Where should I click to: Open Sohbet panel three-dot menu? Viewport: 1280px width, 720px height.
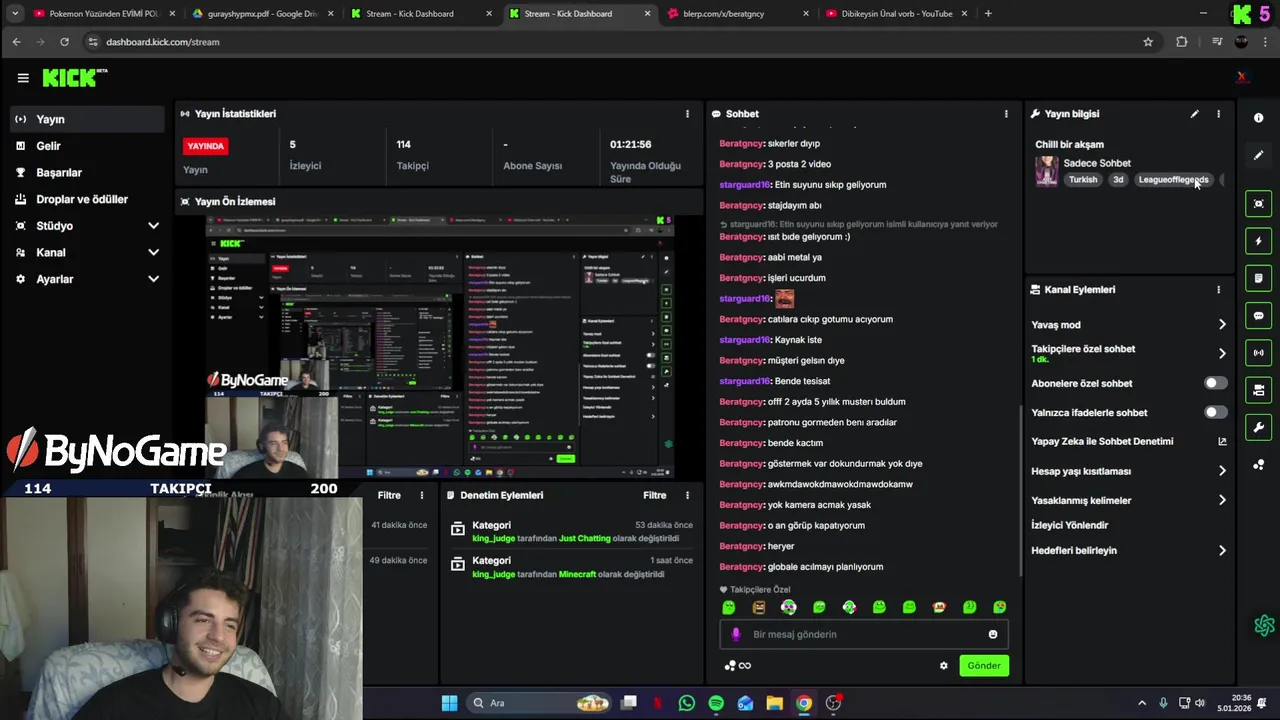click(x=1006, y=114)
